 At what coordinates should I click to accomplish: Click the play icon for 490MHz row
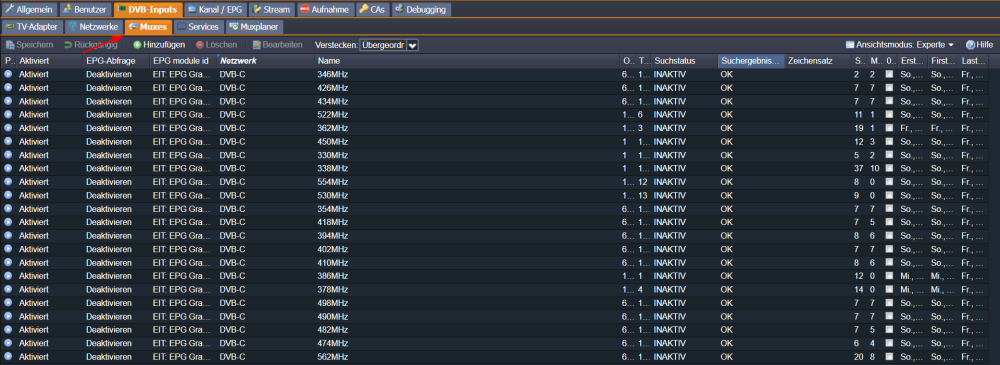point(8,317)
